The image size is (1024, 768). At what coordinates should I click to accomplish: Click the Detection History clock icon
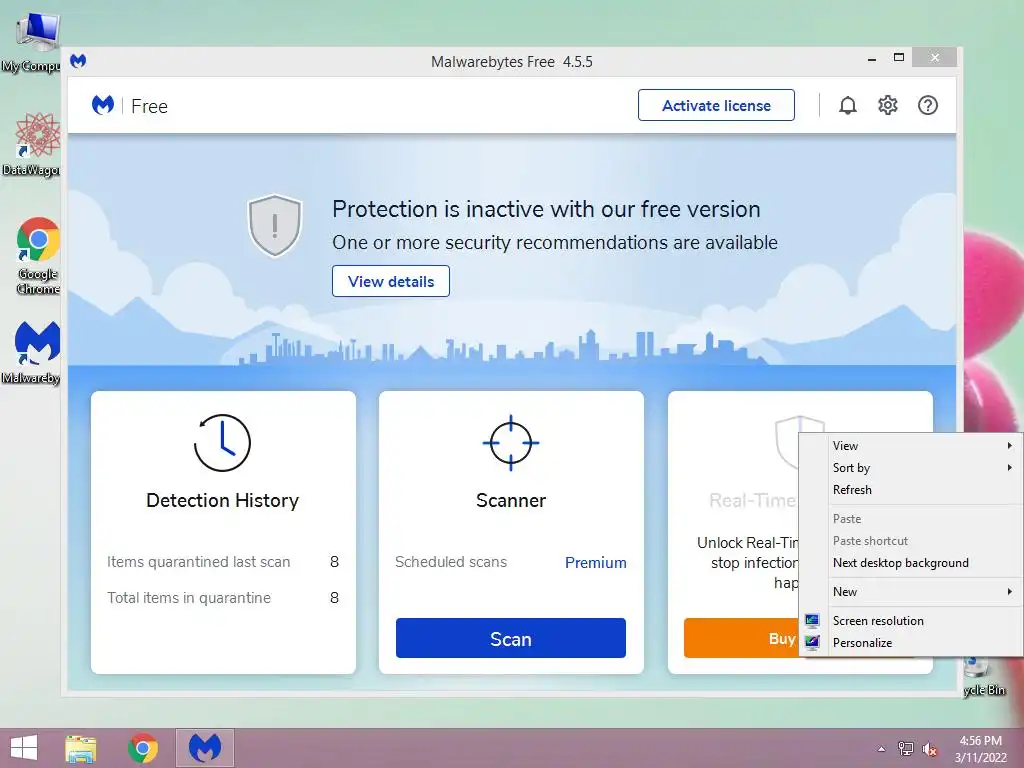(x=222, y=443)
